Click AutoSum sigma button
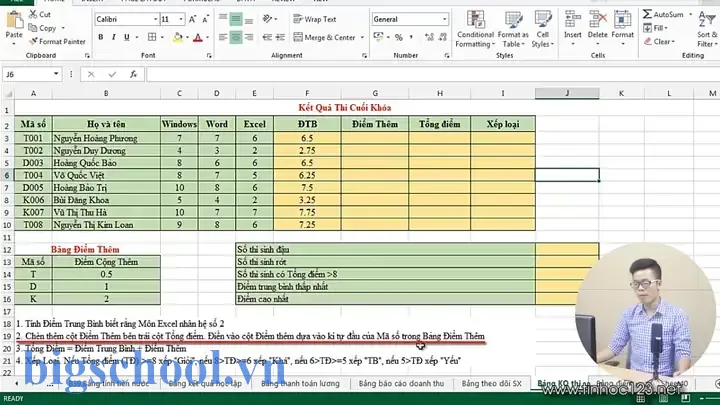The width and height of the screenshot is (720, 405). click(x=663, y=14)
